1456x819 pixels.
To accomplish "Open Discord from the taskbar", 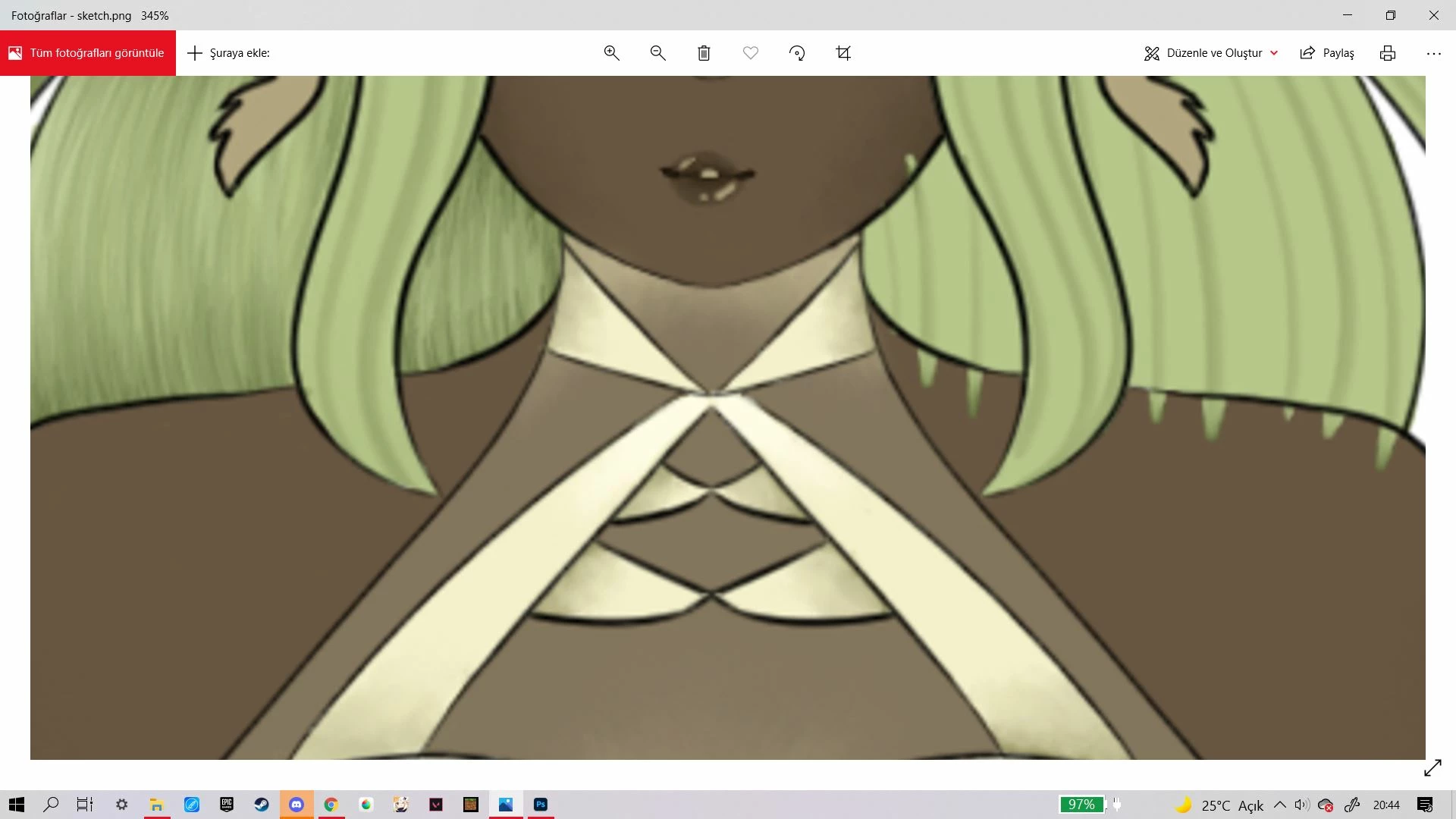I will pos(297,805).
